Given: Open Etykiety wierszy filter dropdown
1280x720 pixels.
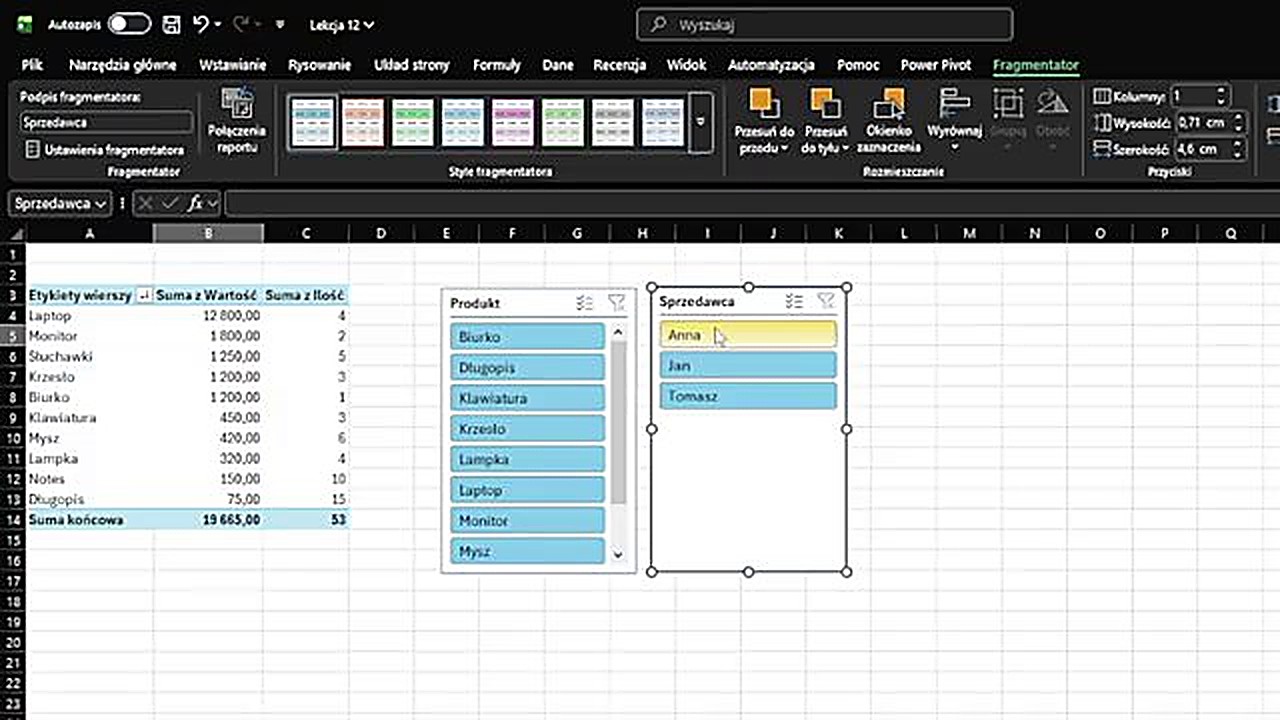Looking at the screenshot, I should click(144, 296).
